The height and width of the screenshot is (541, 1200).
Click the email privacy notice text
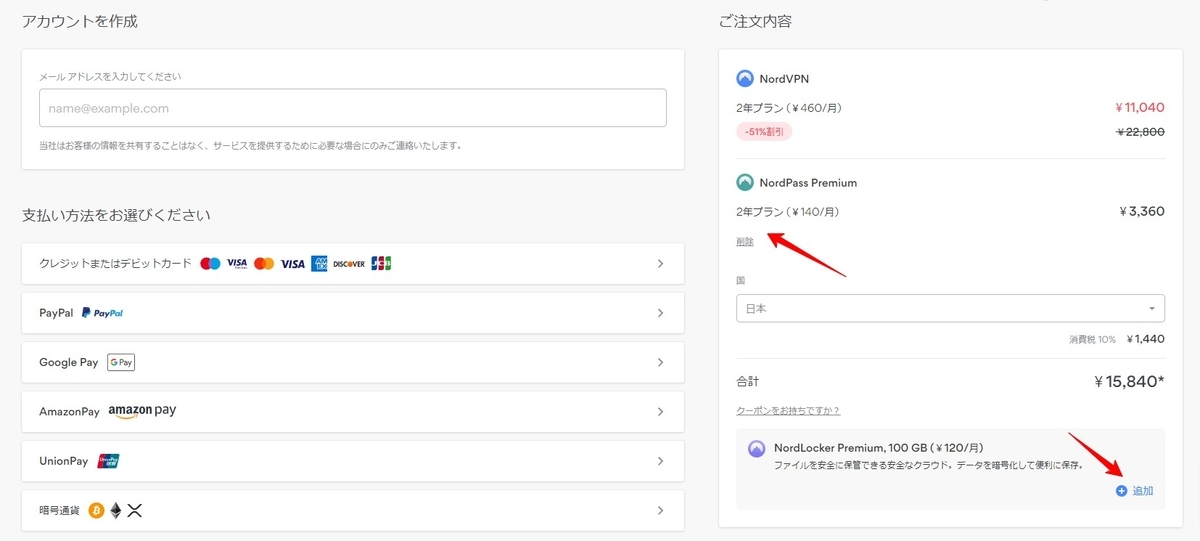[251, 145]
